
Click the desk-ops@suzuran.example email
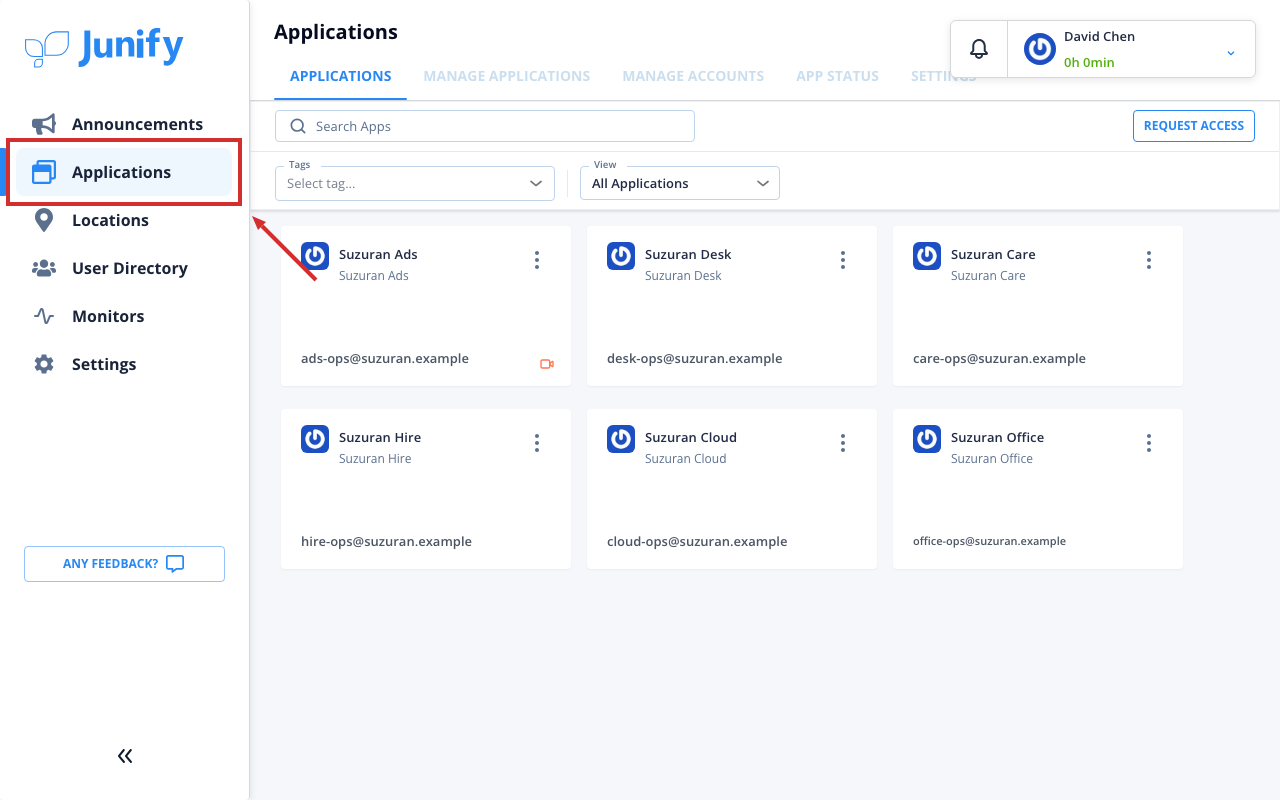point(695,358)
